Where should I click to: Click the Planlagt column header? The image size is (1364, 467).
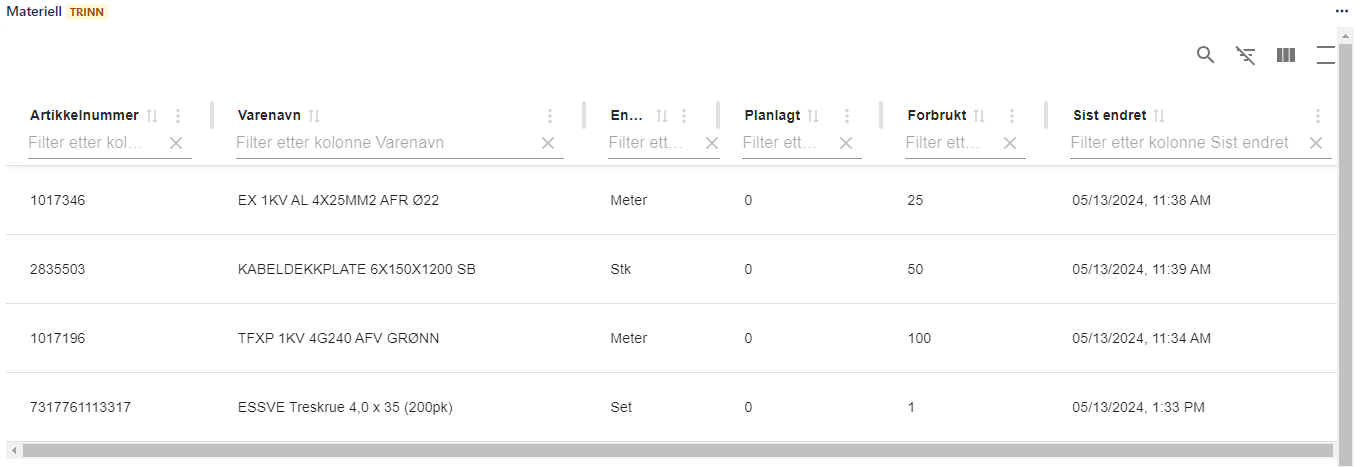(772, 116)
